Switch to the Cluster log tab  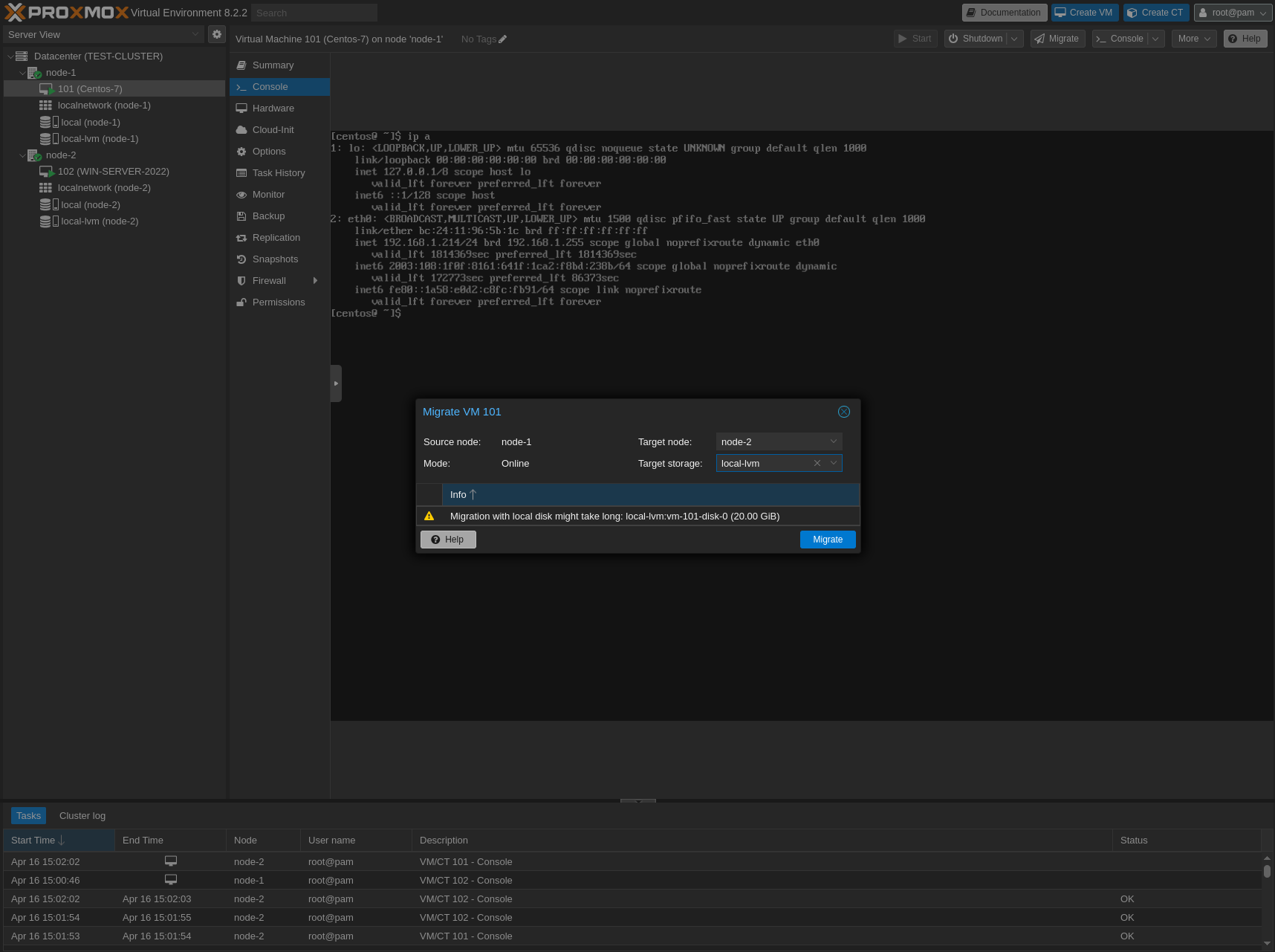pyautogui.click(x=82, y=815)
